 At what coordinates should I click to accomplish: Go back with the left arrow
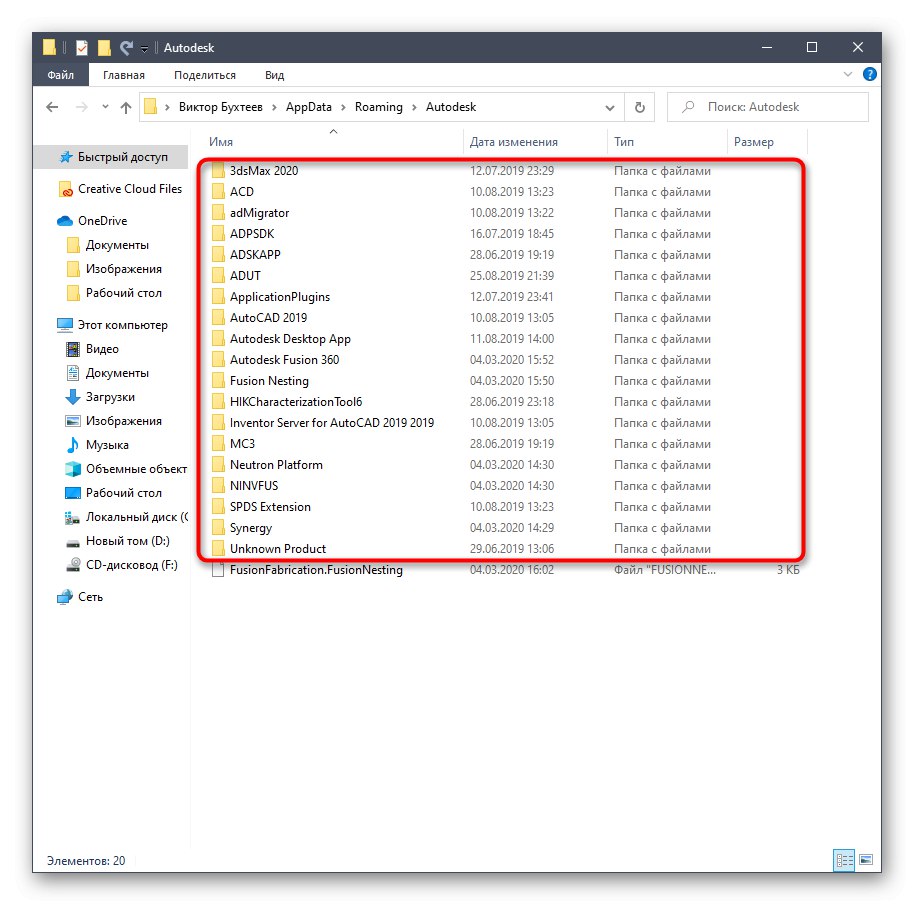point(52,107)
